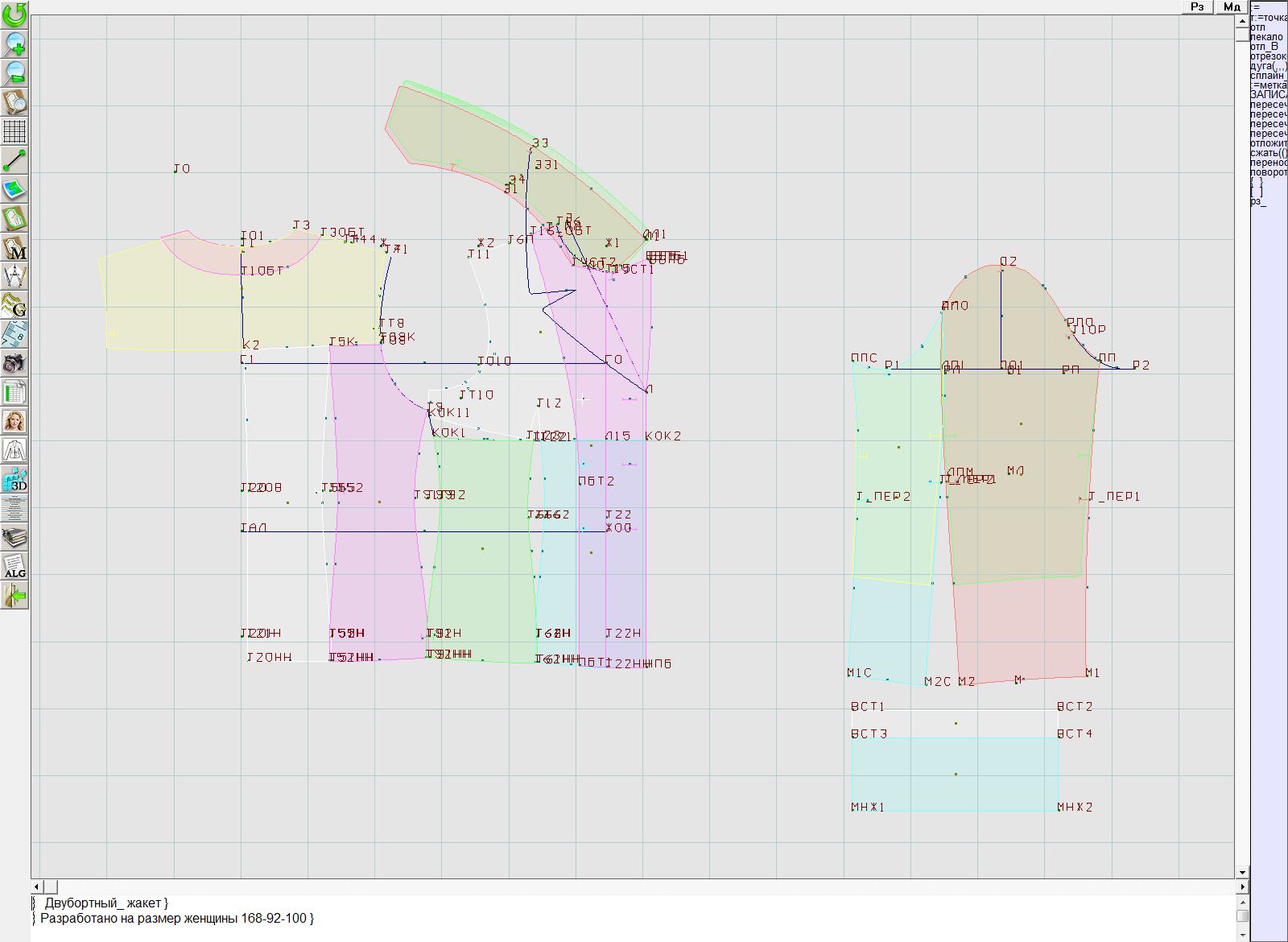The width and height of the screenshot is (1288, 942).
Task: Select 'сплайн' in the operator list
Action: pyautogui.click(x=1268, y=76)
